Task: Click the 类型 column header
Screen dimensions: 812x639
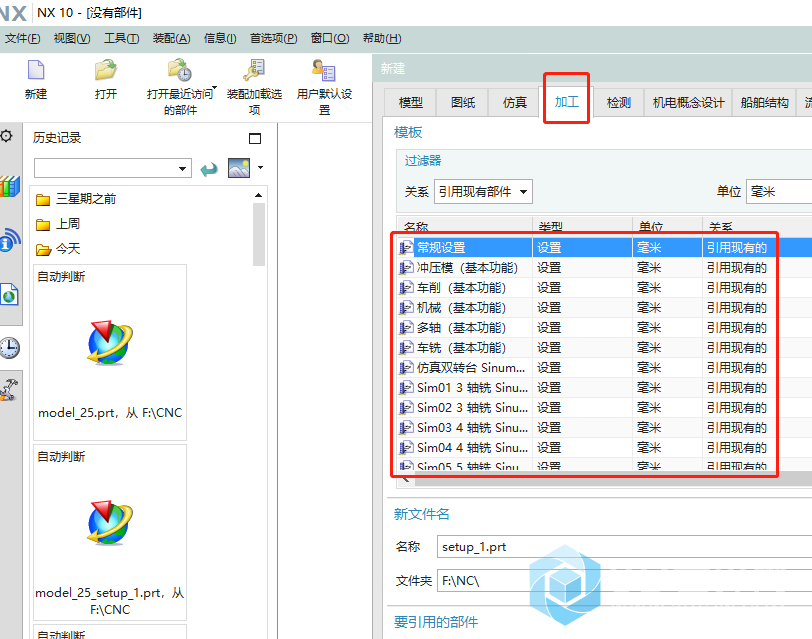Action: click(x=582, y=226)
